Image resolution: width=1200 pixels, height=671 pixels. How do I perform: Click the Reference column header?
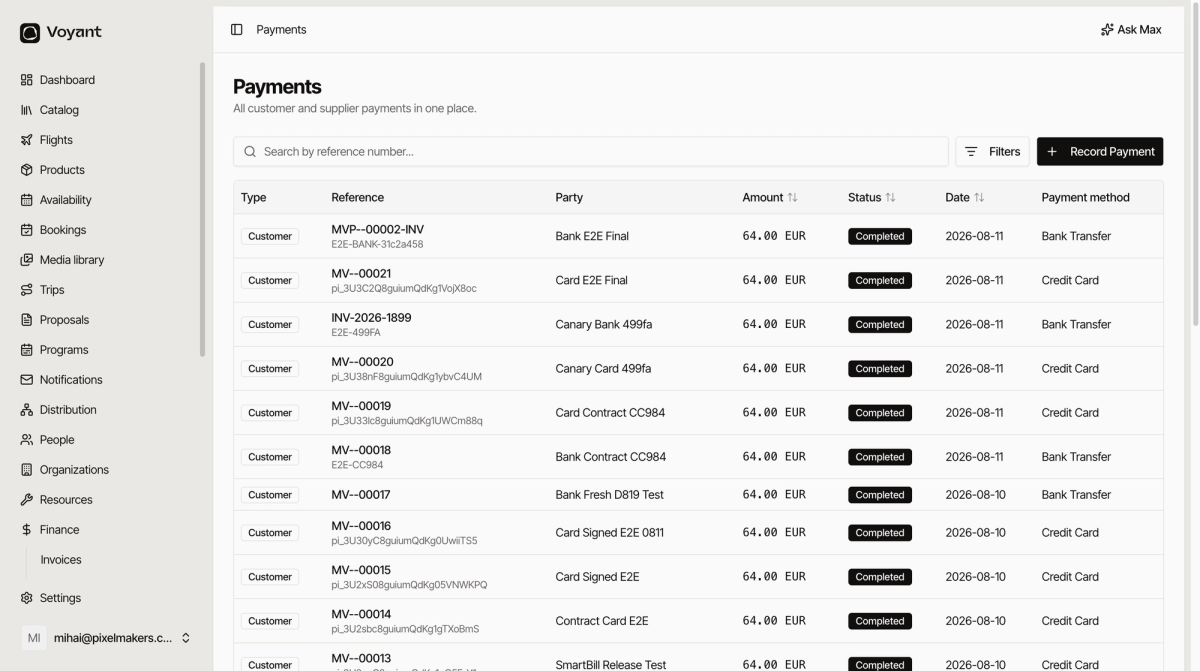pyautogui.click(x=357, y=198)
